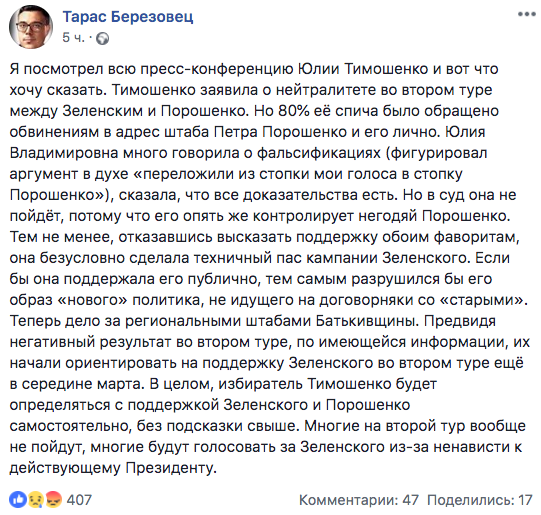Click the phrase "в середине марта"
541x515 pixels.
(x=77, y=384)
